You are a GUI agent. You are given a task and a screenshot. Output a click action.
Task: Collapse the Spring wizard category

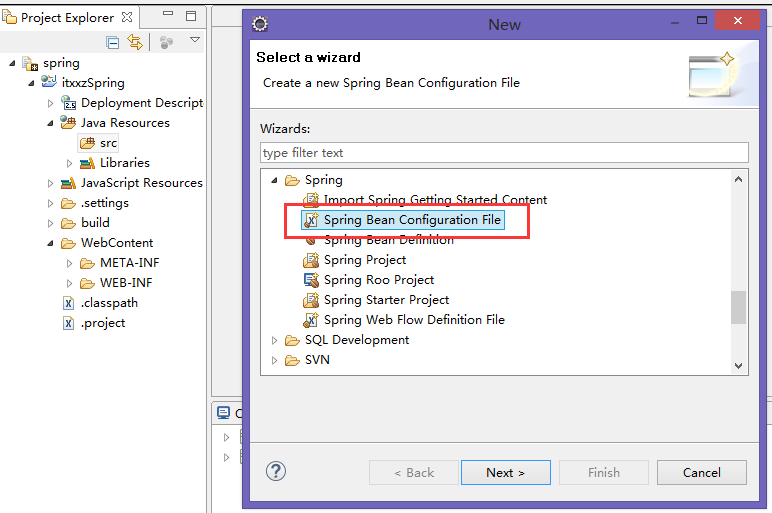274,181
